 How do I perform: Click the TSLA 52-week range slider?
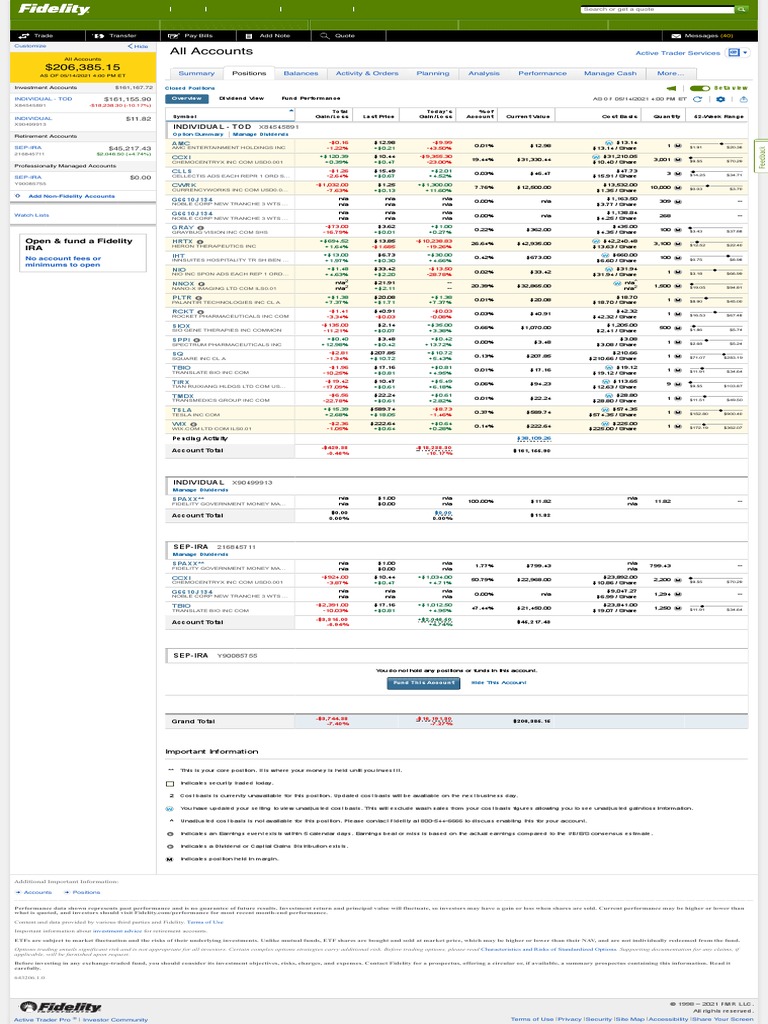click(x=716, y=412)
